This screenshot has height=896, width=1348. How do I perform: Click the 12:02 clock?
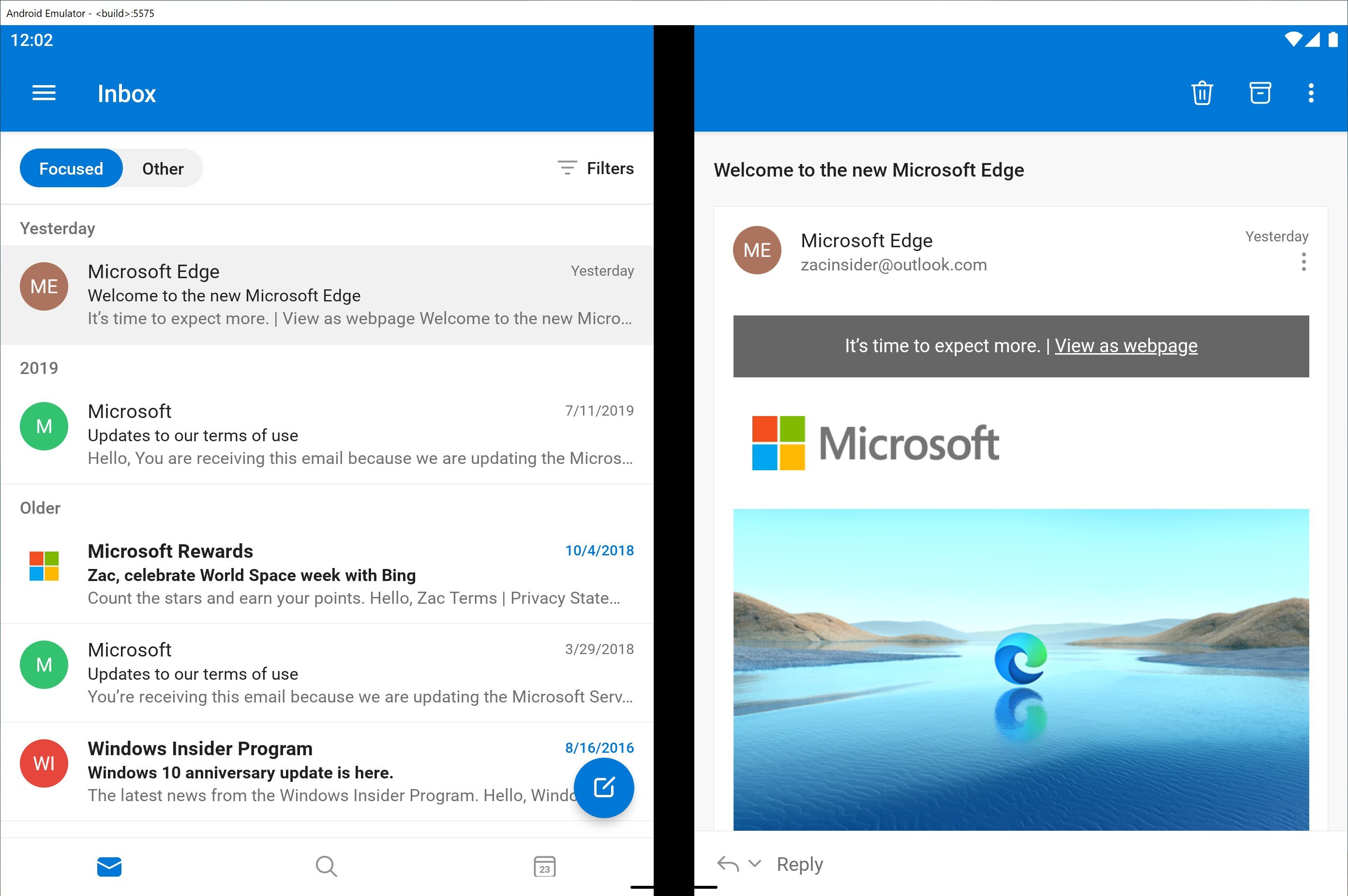point(32,40)
